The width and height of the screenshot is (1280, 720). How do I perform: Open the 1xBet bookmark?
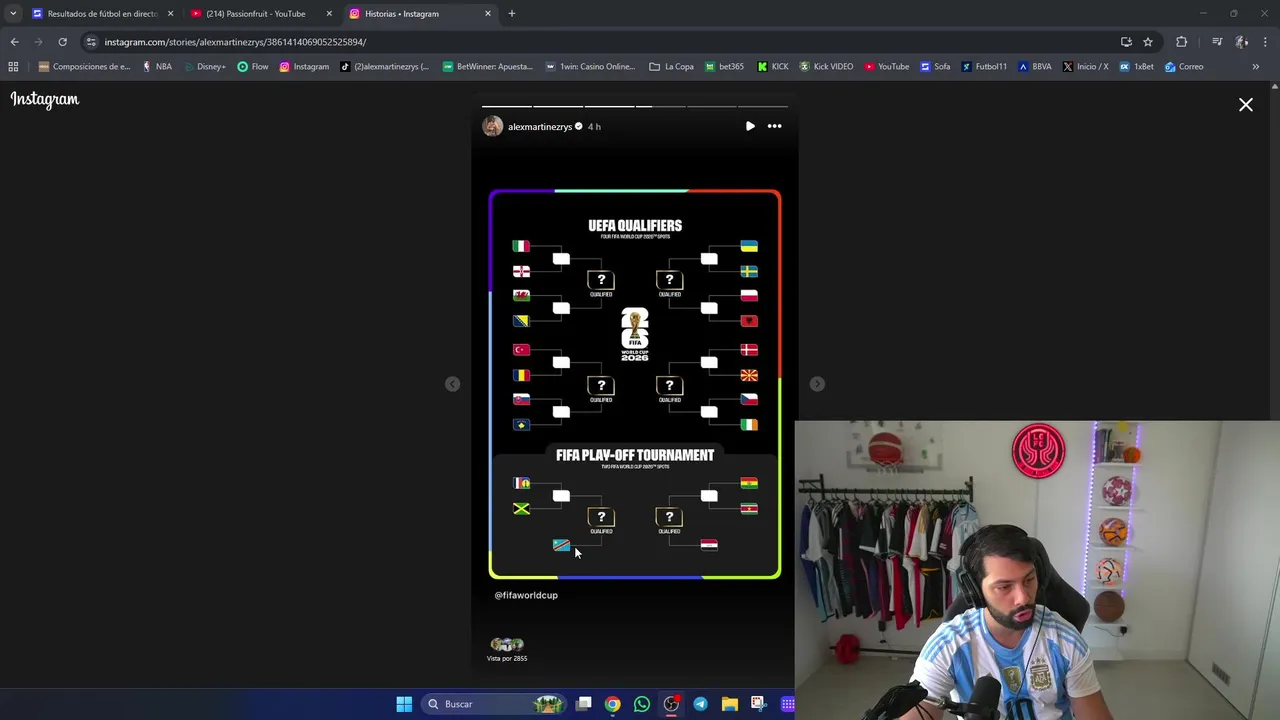1136,67
